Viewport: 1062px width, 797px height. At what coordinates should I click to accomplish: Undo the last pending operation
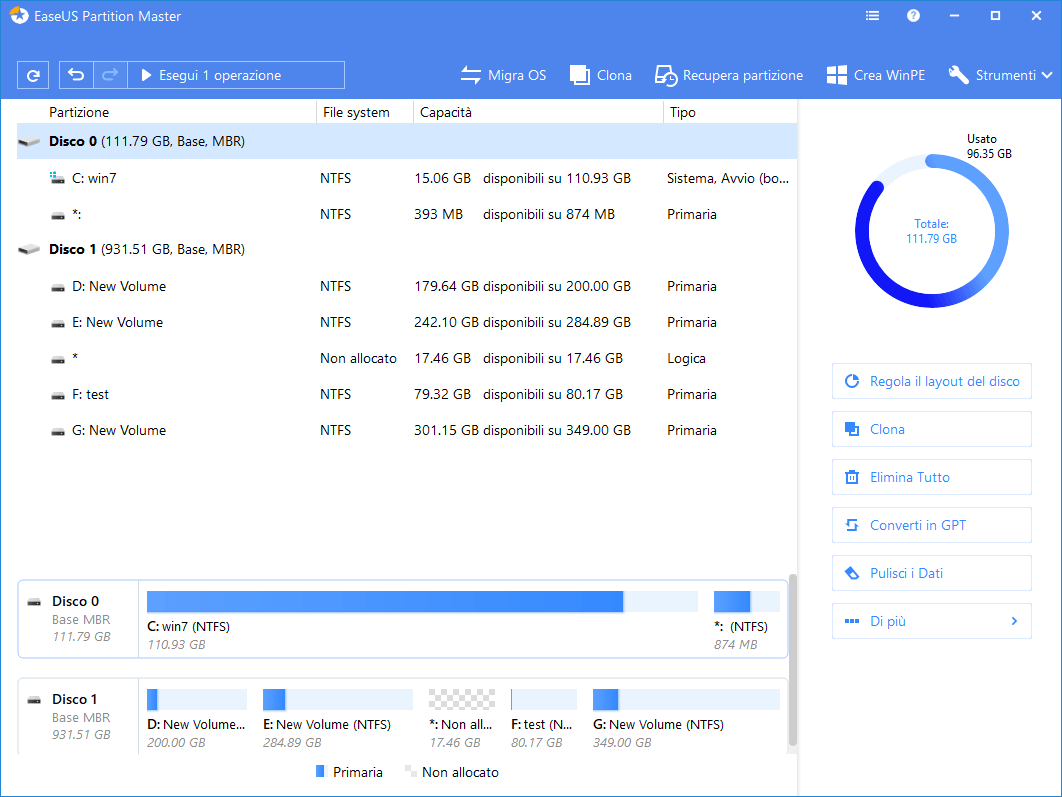(x=76, y=75)
